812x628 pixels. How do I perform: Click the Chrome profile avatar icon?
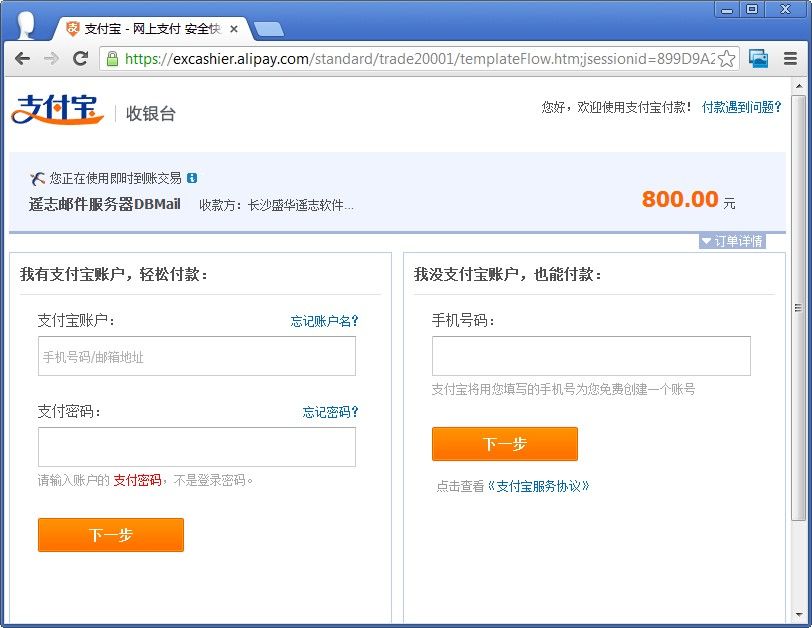pos(26,26)
